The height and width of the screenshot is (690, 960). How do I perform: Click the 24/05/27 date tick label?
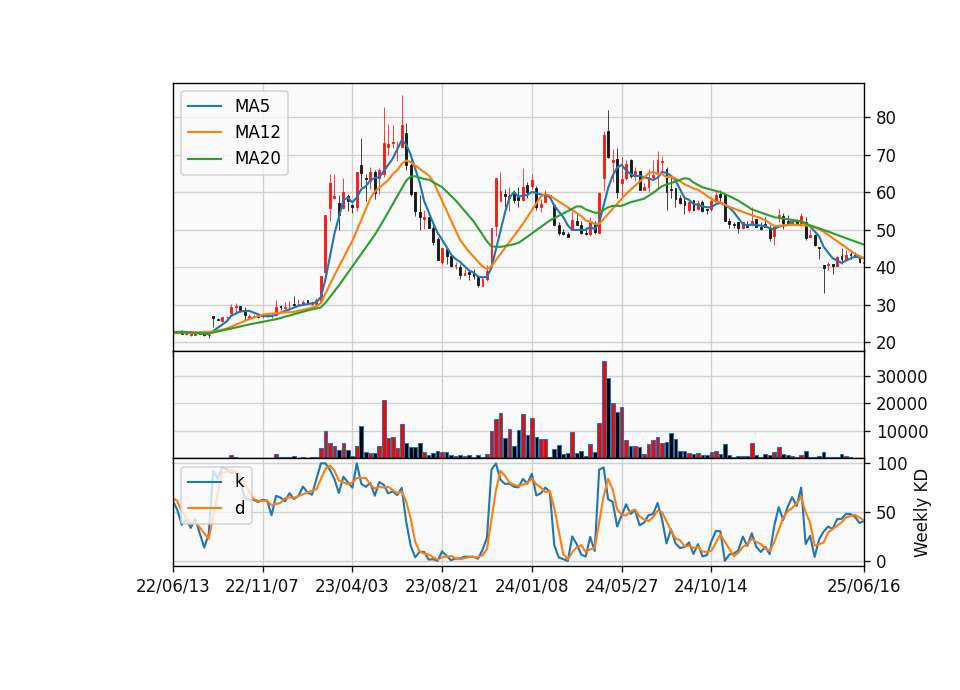click(x=621, y=586)
